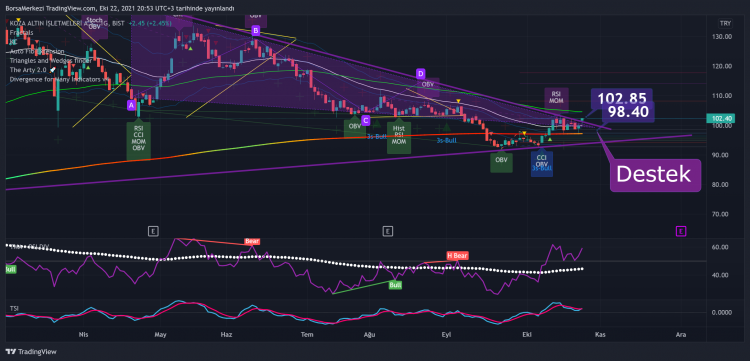Click the Auto Fib Extension legend entry
This screenshot has height=361, width=750.
[x=37, y=51]
